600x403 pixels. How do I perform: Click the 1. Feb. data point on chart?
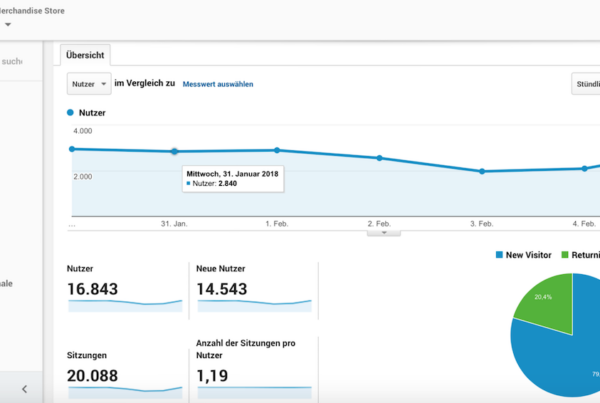(277, 150)
